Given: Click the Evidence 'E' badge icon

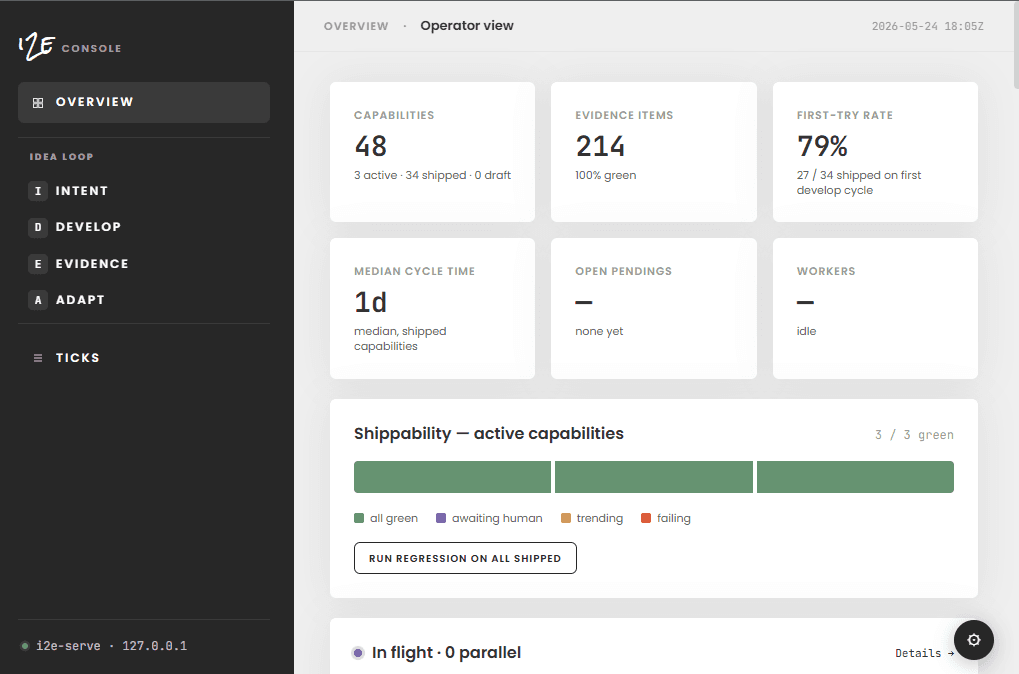Looking at the screenshot, I should click(x=38, y=264).
